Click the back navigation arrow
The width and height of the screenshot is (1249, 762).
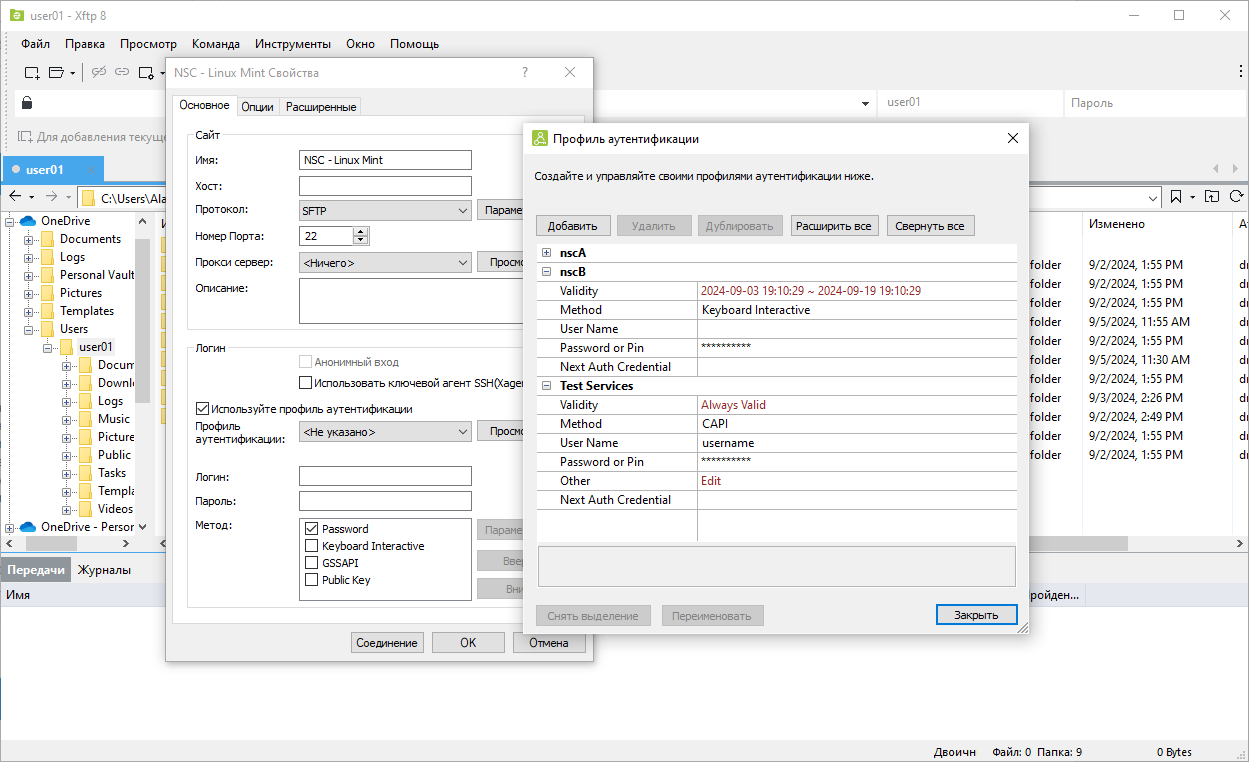tap(15, 197)
